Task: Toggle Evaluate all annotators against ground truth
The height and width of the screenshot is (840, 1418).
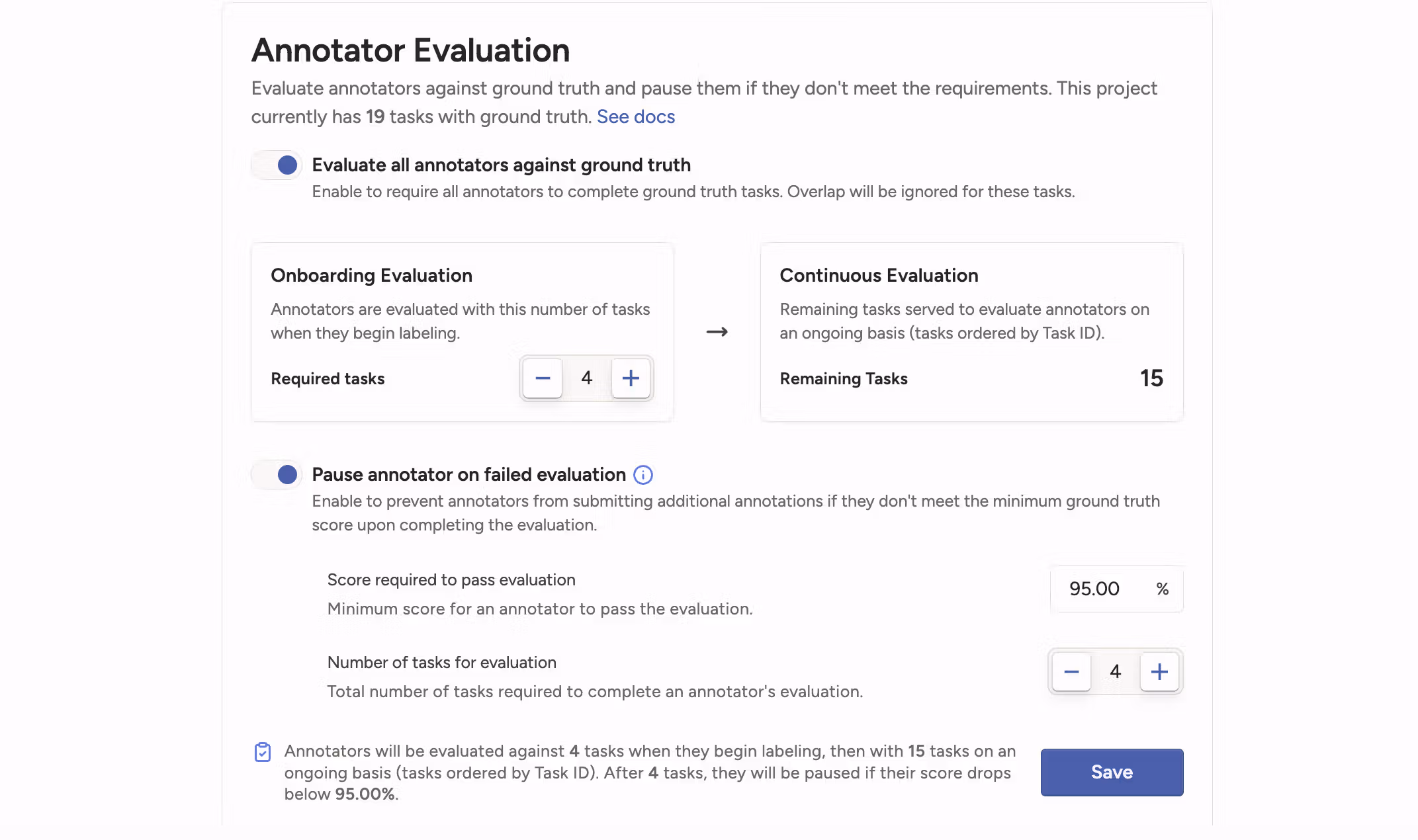Action: pyautogui.click(x=277, y=165)
